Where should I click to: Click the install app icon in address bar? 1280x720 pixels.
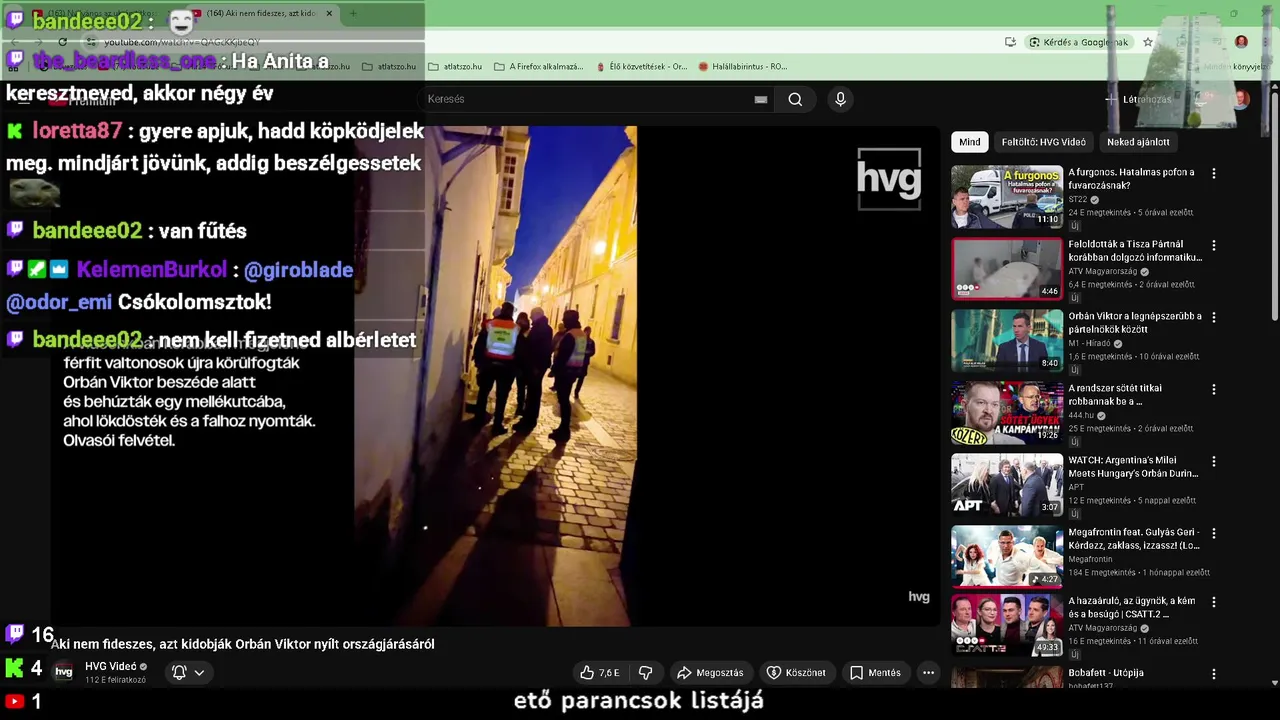pos(1010,42)
